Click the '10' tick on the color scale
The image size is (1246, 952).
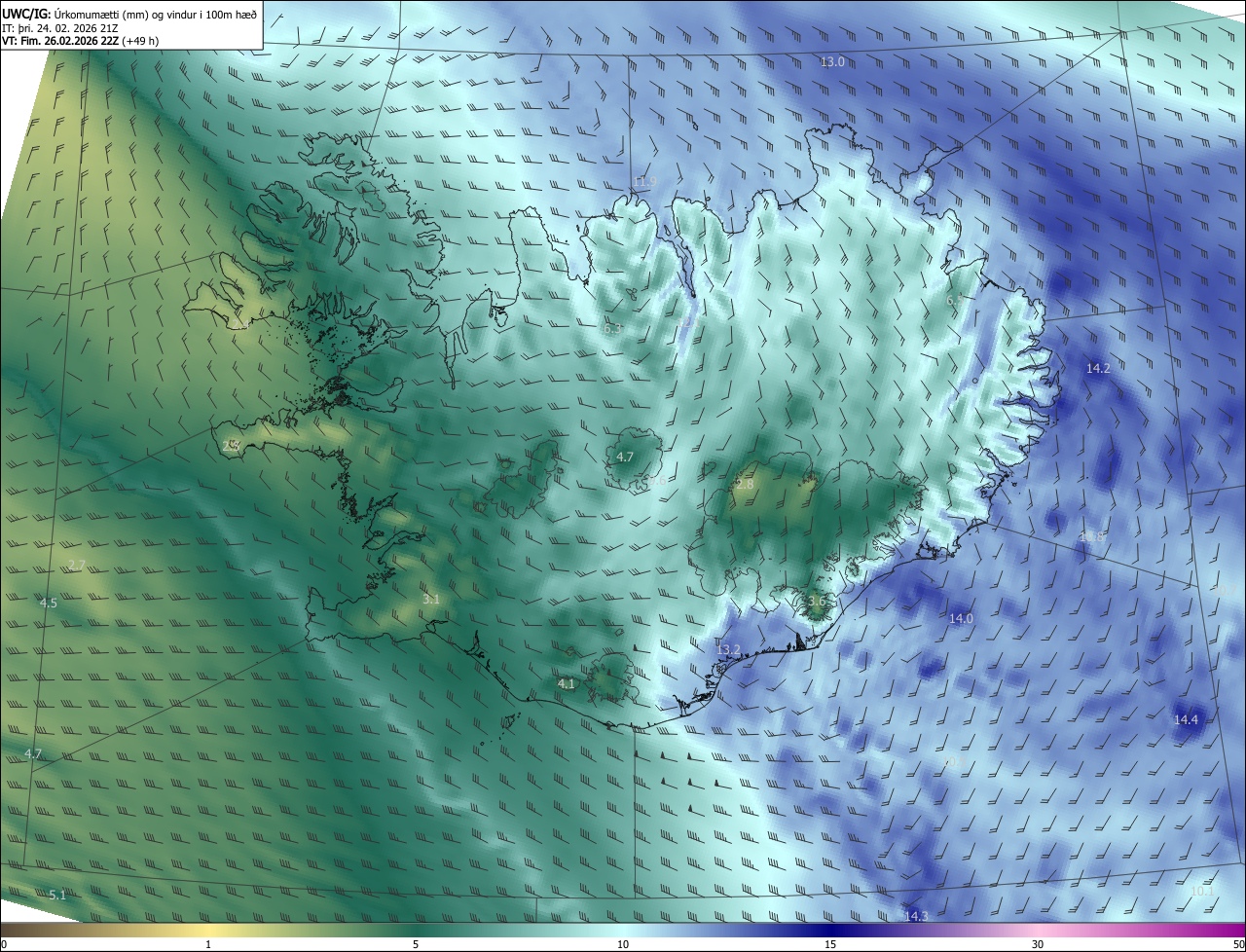[623, 944]
